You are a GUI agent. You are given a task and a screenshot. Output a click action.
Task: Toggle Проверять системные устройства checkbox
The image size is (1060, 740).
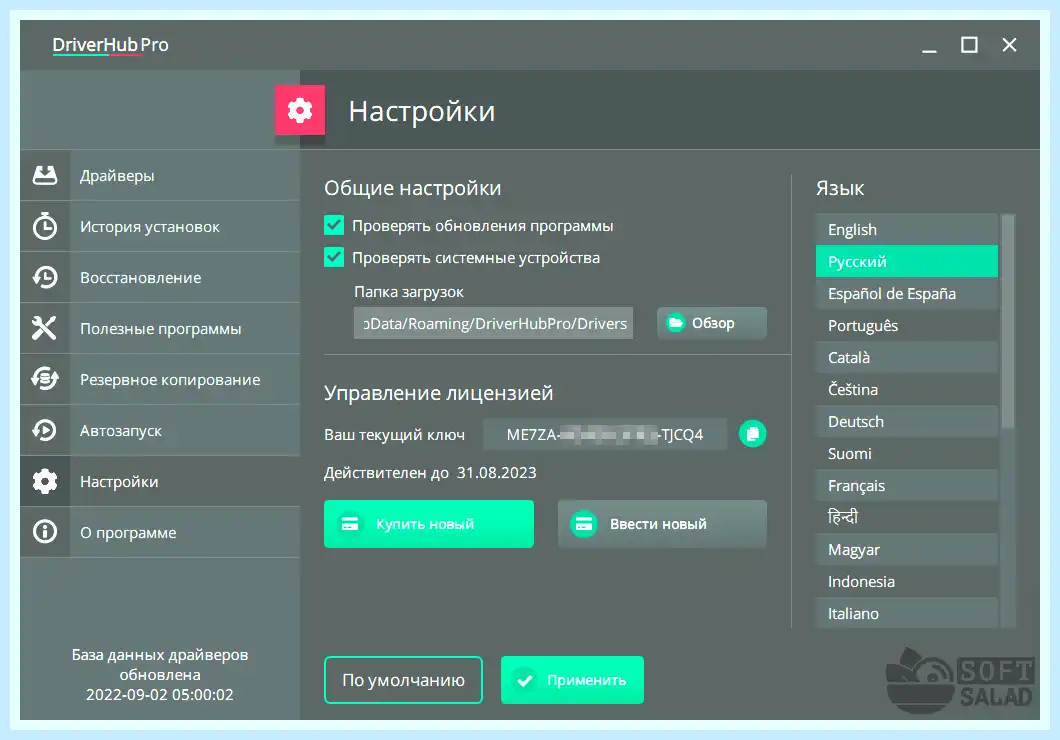(x=334, y=257)
